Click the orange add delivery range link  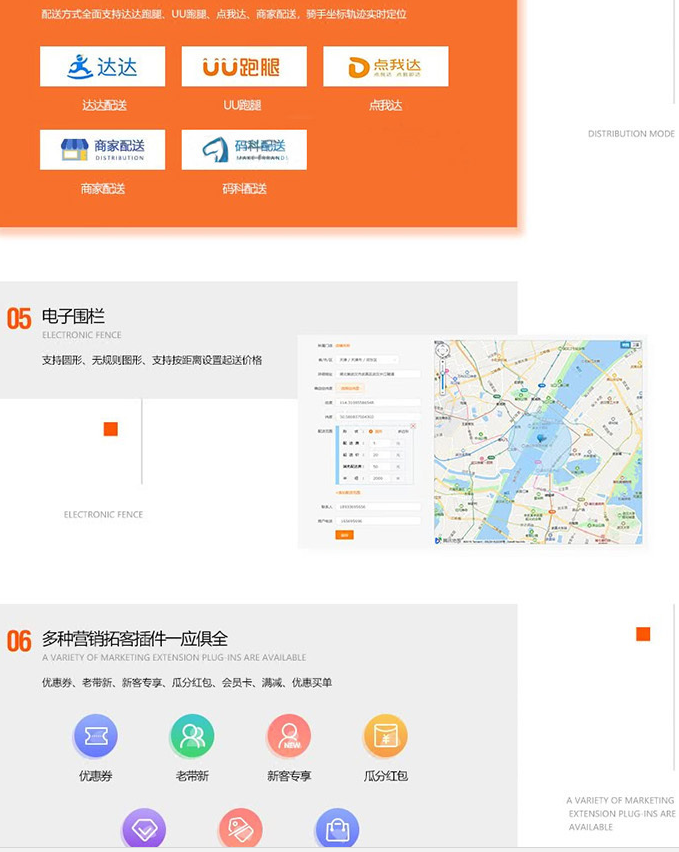pyautogui.click(x=348, y=493)
